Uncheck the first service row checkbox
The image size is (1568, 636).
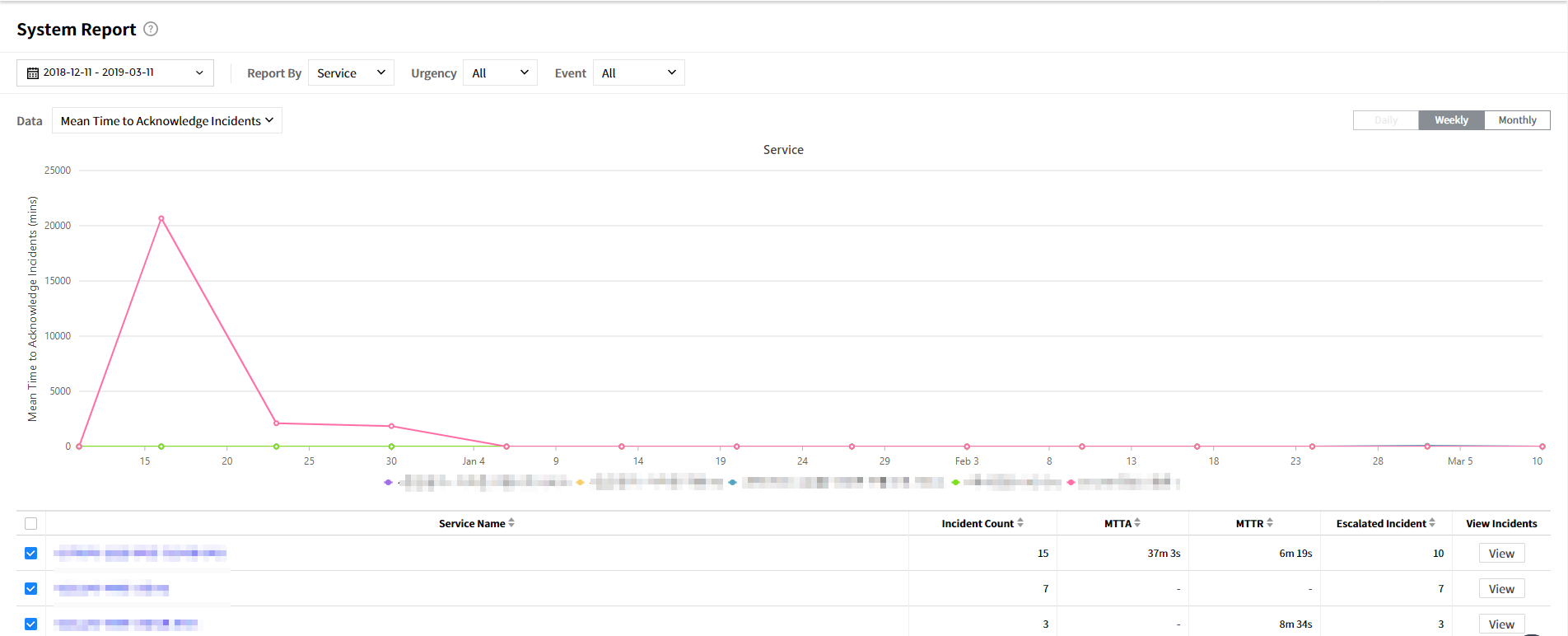pyautogui.click(x=31, y=554)
